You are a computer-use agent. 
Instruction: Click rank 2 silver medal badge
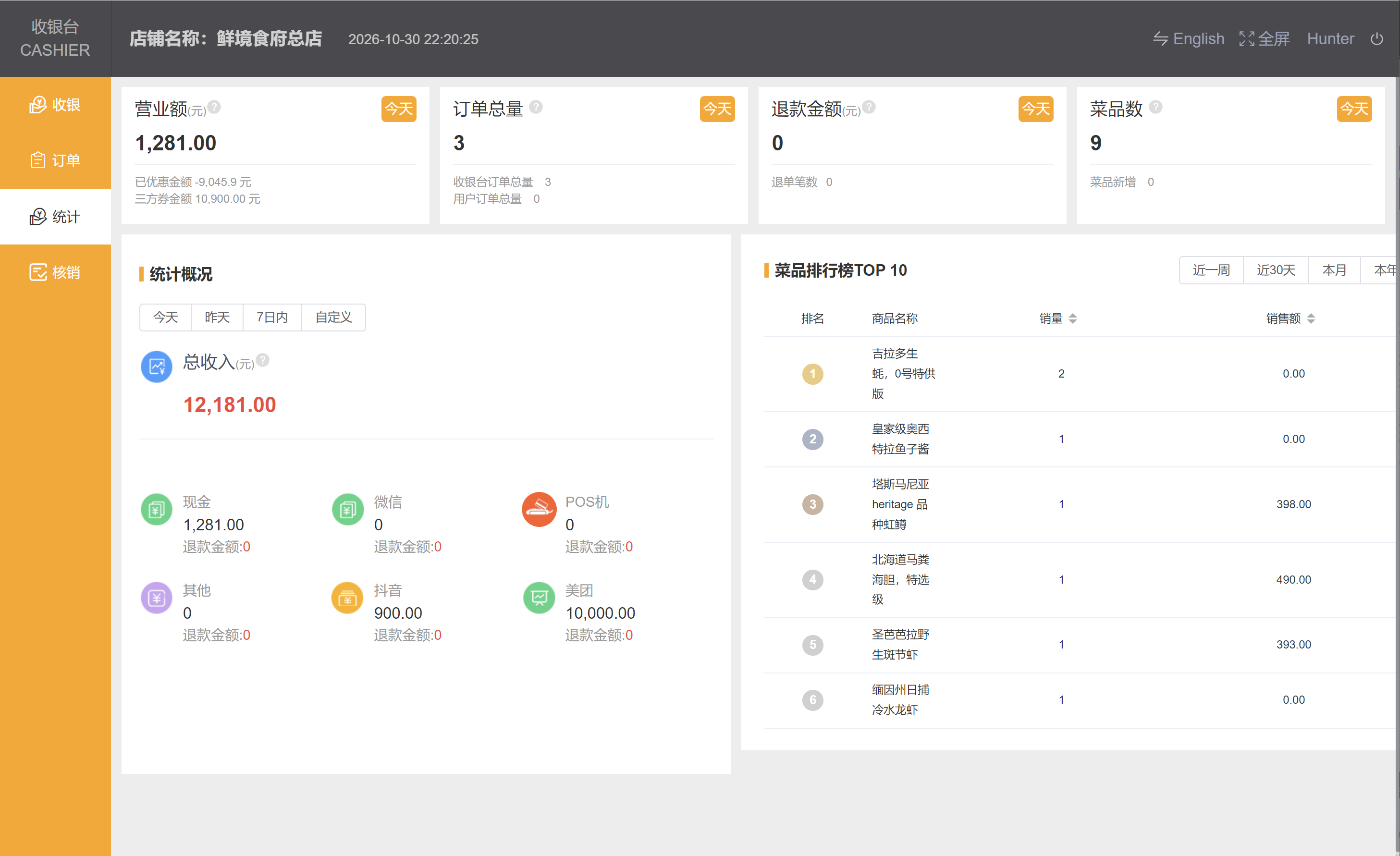[812, 439]
